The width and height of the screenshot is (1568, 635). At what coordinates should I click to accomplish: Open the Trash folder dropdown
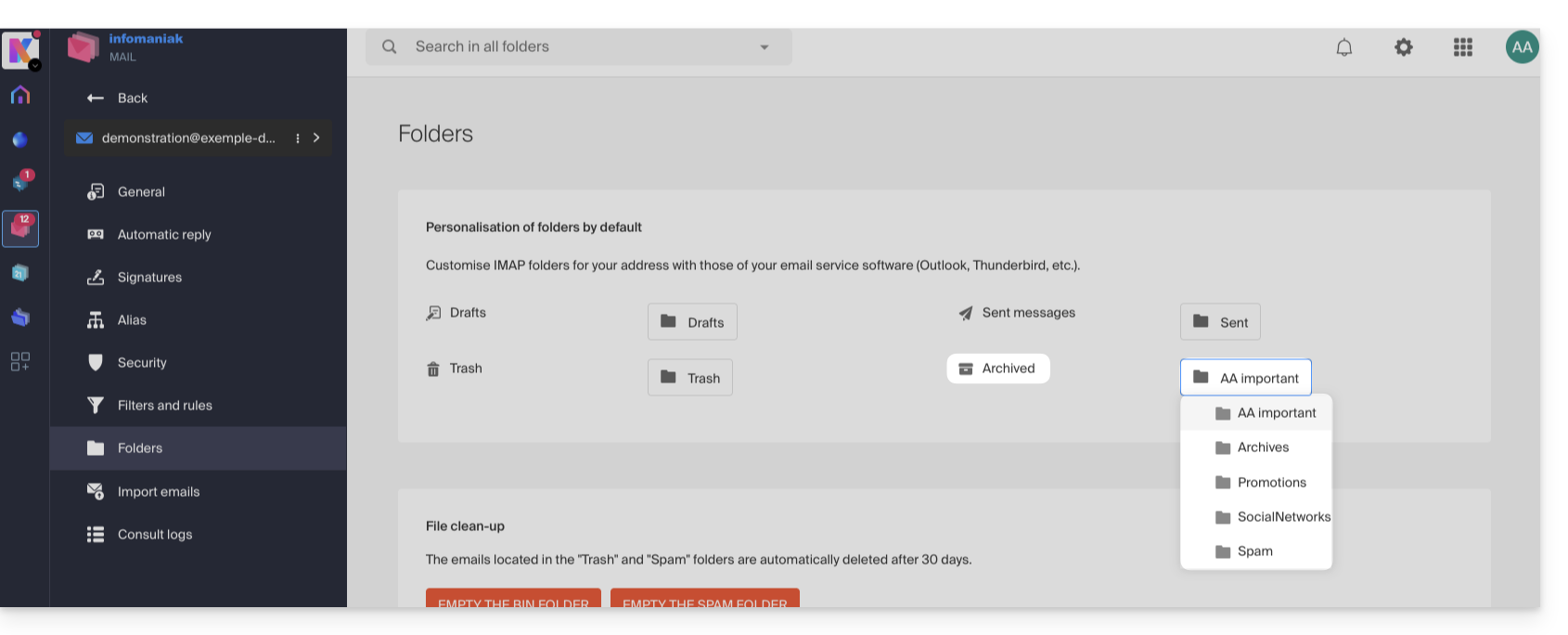(690, 378)
